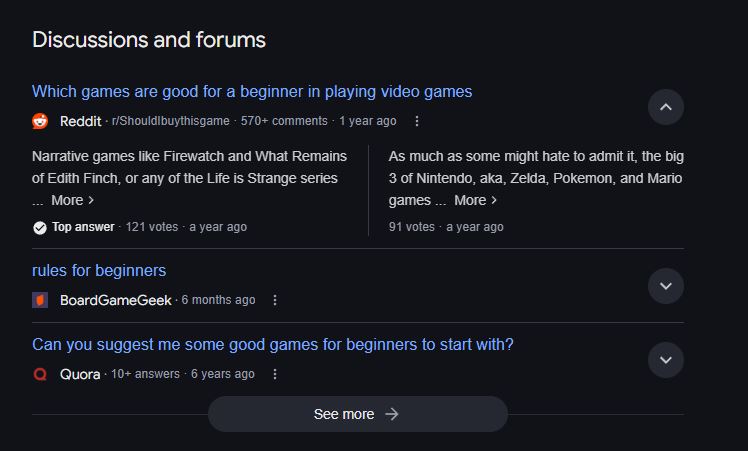Click the r/ShouldIbuythisgame subreddit text
This screenshot has height=451, width=748.
tap(170, 121)
